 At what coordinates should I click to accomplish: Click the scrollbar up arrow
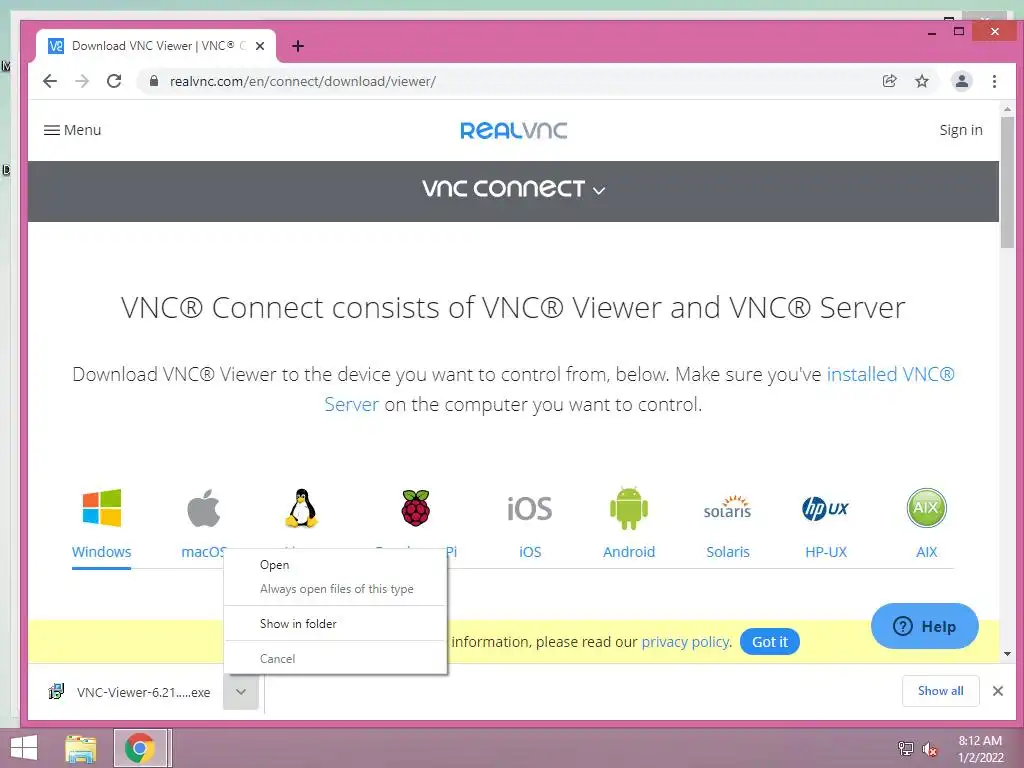1007,109
